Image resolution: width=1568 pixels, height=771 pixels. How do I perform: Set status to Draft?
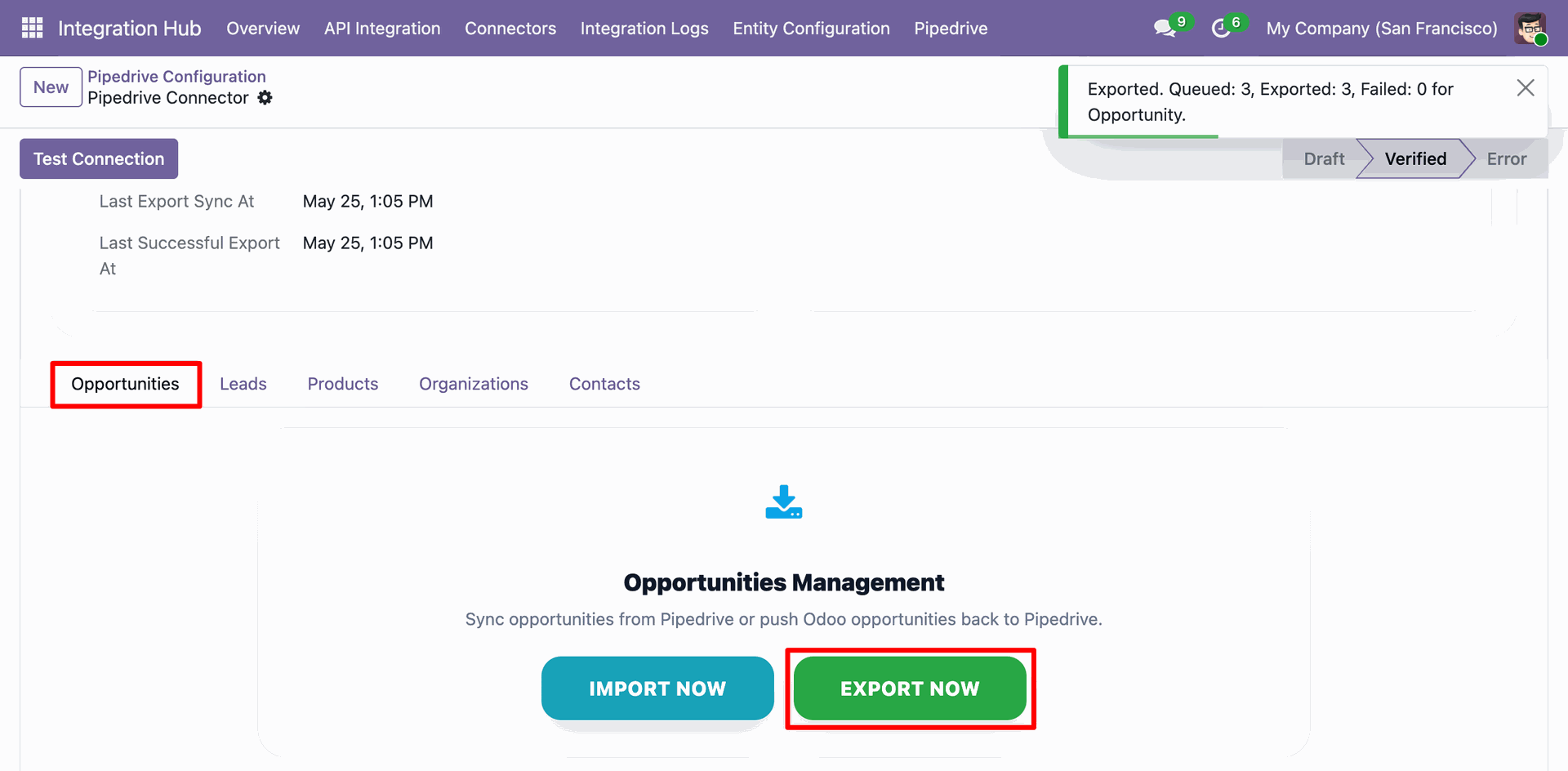pos(1323,159)
